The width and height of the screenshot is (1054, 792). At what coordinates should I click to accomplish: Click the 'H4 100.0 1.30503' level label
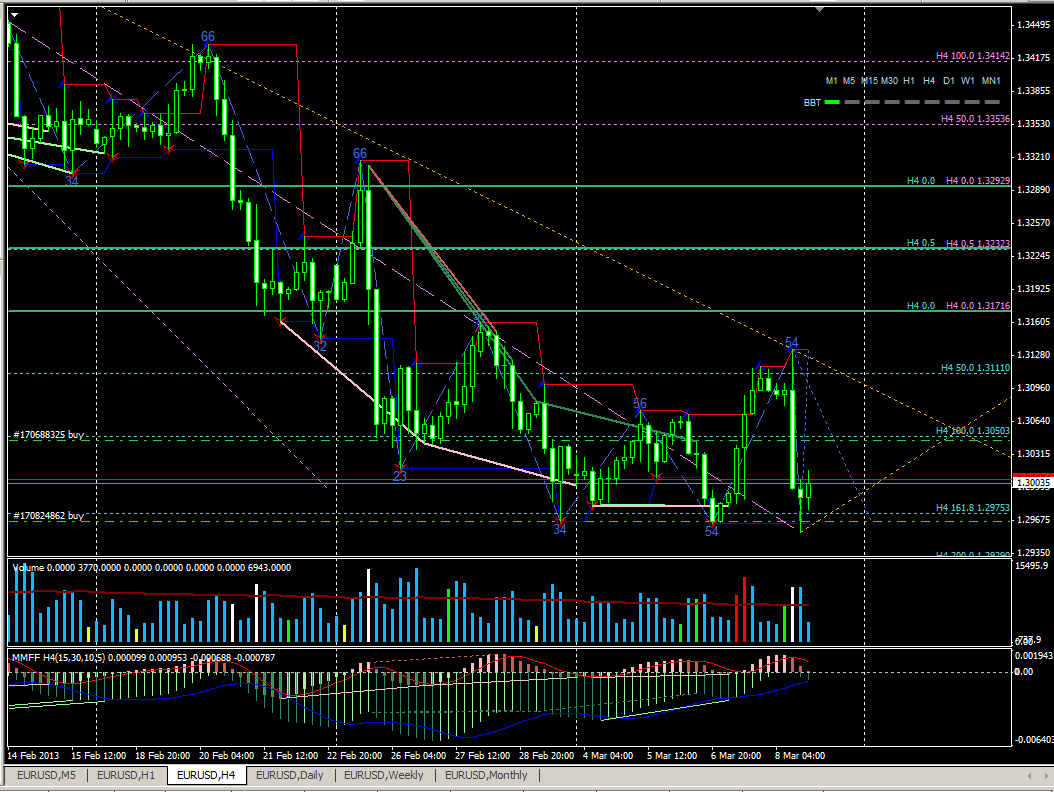(x=973, y=430)
